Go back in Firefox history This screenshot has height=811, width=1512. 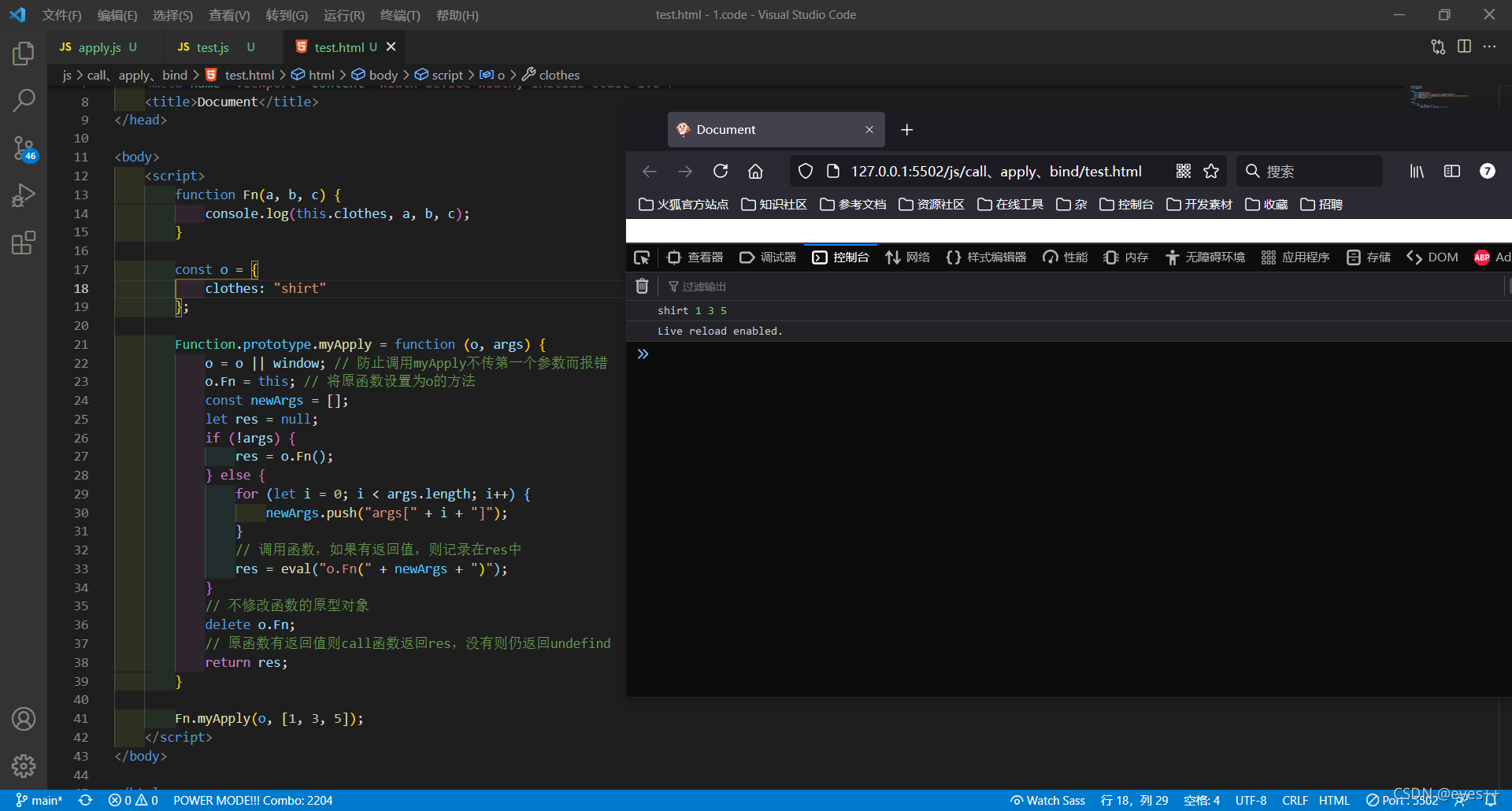pos(650,171)
